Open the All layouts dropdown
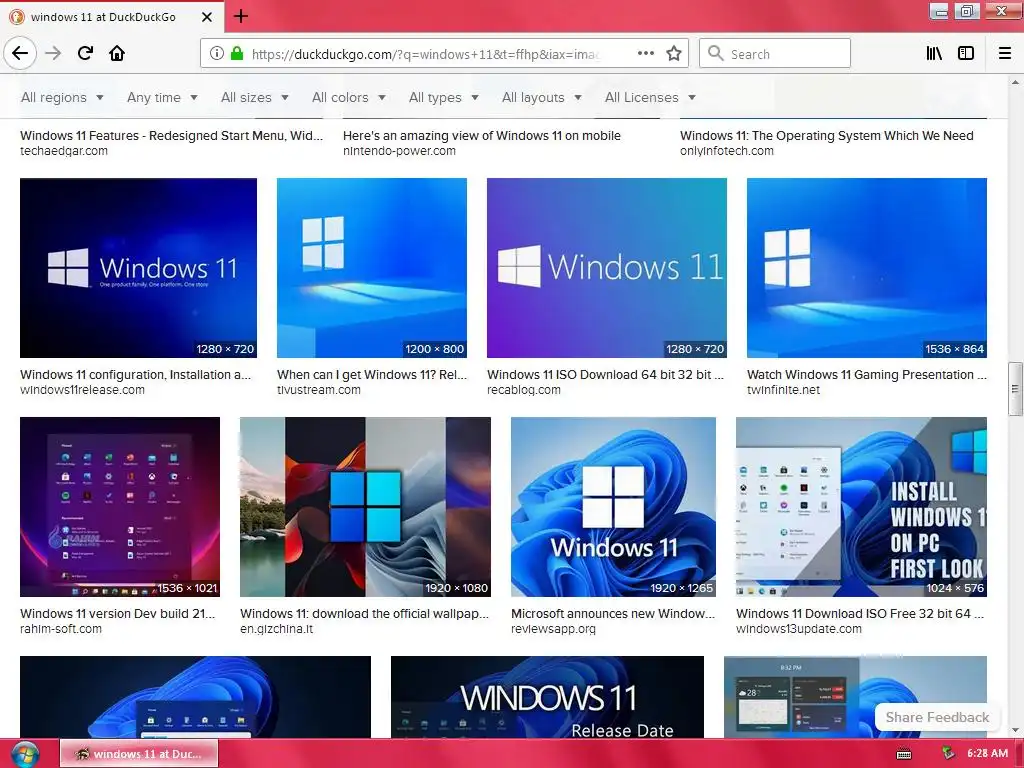Viewport: 1024px width, 768px height. point(541,97)
